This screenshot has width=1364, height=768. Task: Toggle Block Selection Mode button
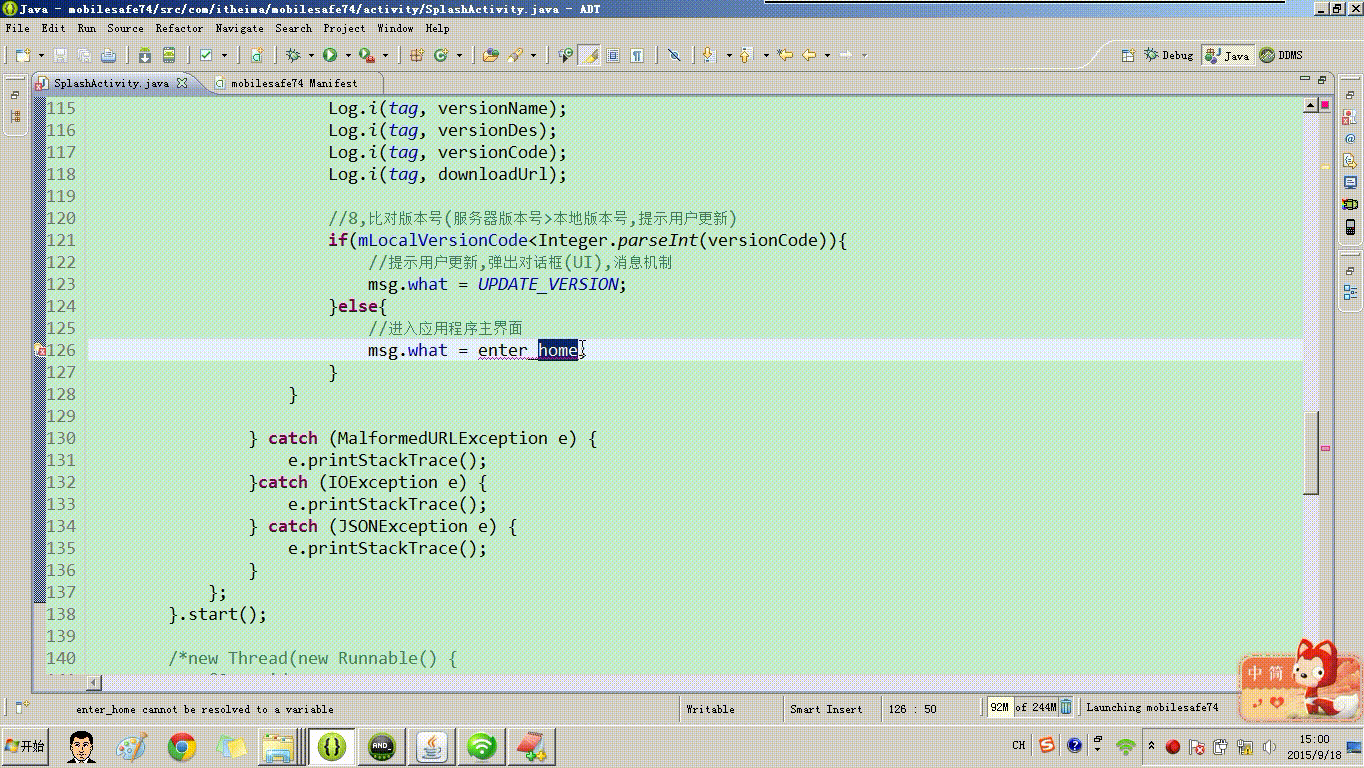click(x=613, y=56)
